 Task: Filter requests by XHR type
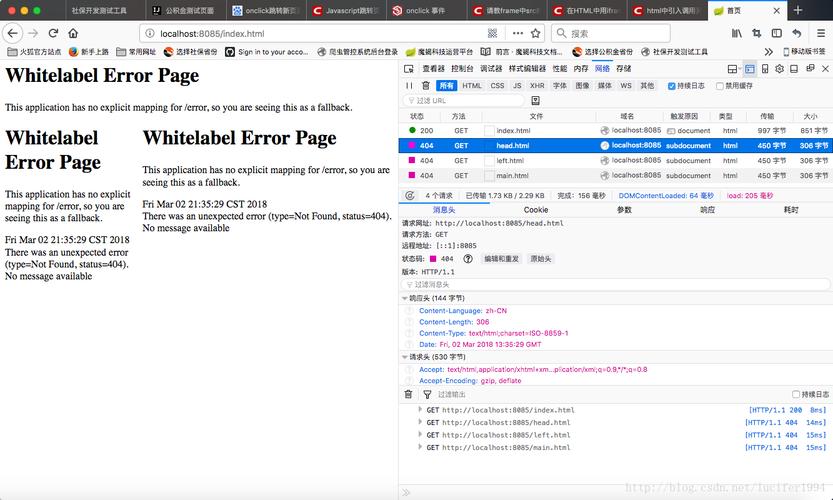pyautogui.click(x=537, y=86)
